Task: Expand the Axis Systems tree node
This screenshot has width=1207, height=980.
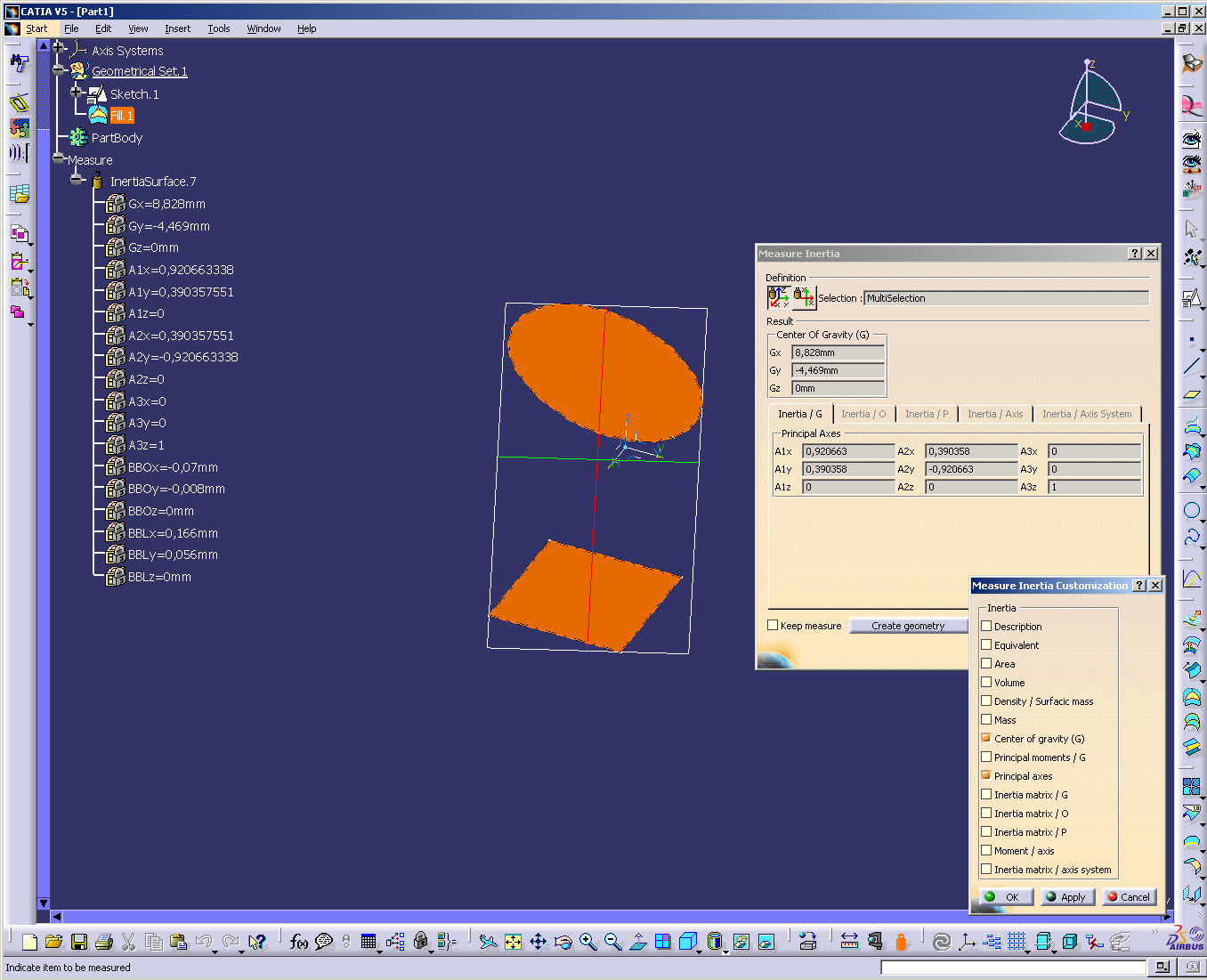Action: [59, 46]
